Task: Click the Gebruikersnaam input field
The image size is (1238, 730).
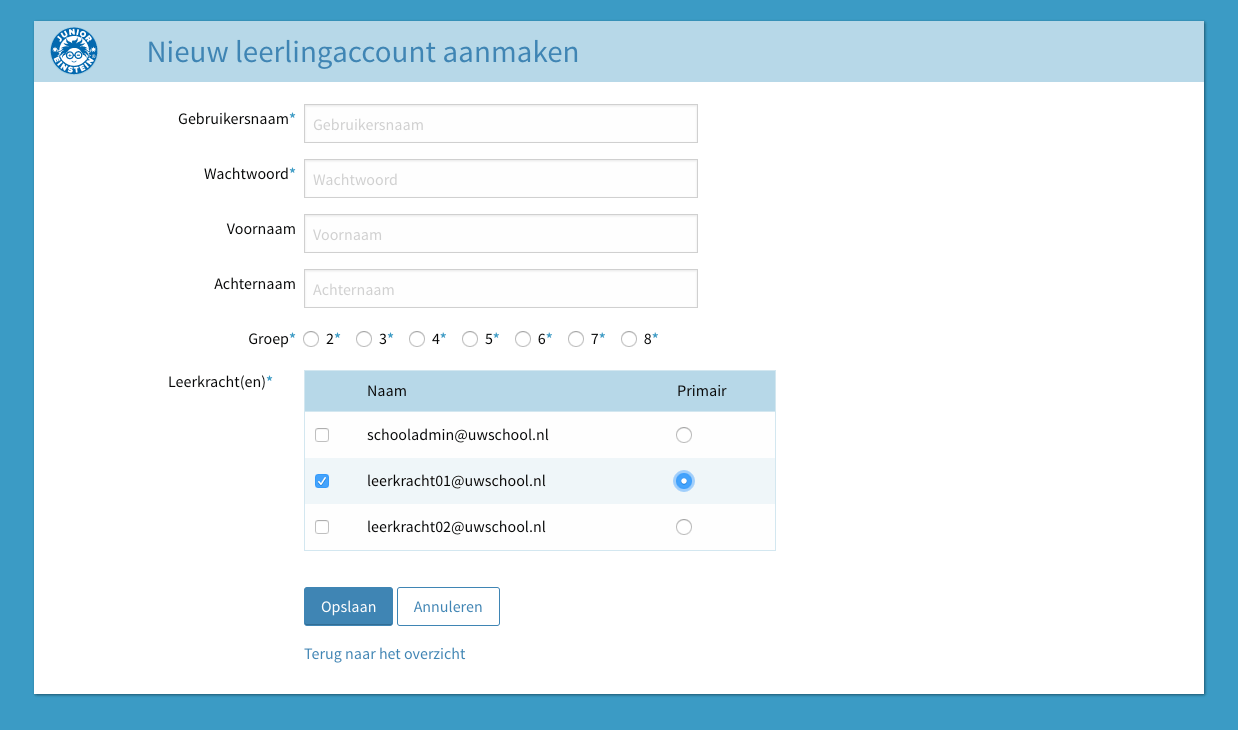Action: pyautogui.click(x=500, y=124)
